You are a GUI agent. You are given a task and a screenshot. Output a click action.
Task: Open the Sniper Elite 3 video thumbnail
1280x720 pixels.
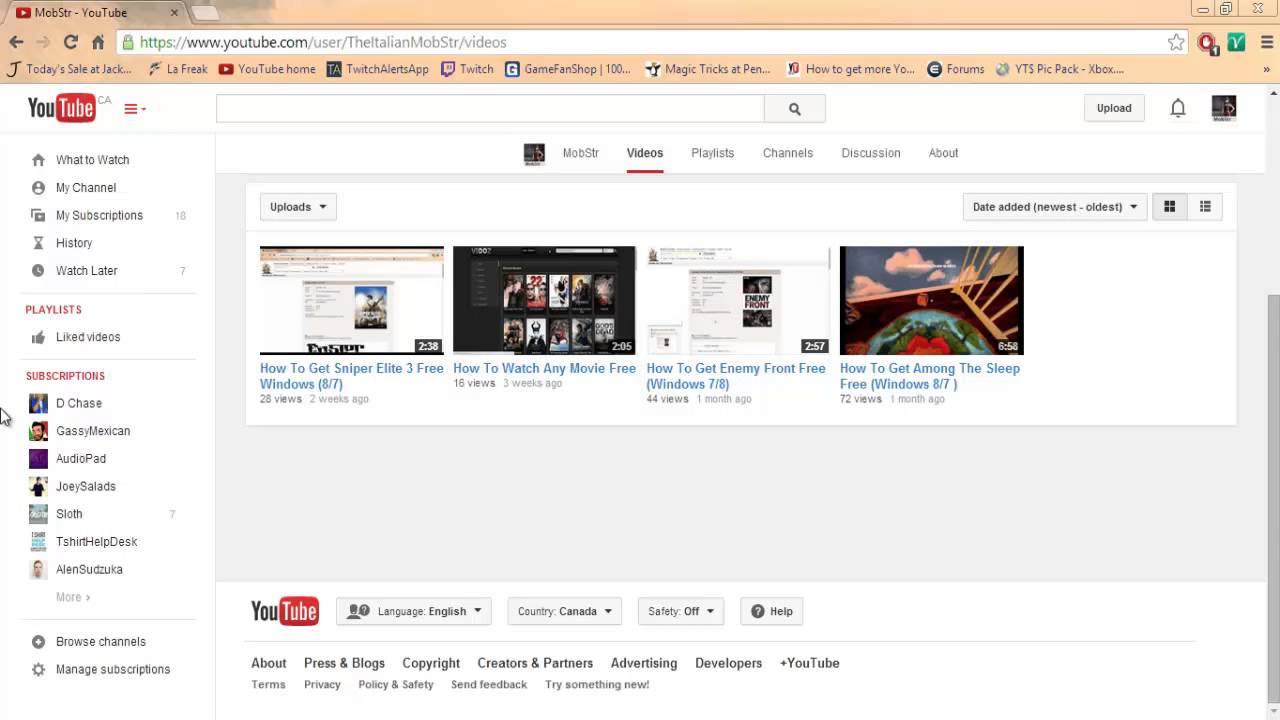351,300
